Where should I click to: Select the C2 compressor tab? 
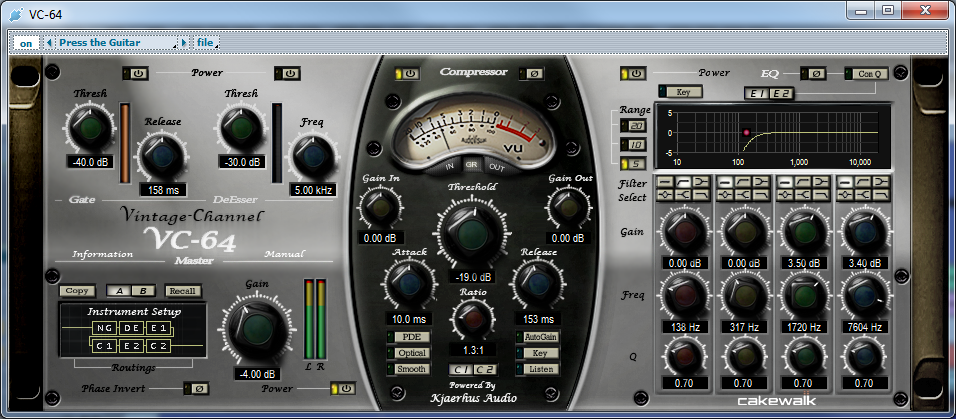(x=485, y=369)
